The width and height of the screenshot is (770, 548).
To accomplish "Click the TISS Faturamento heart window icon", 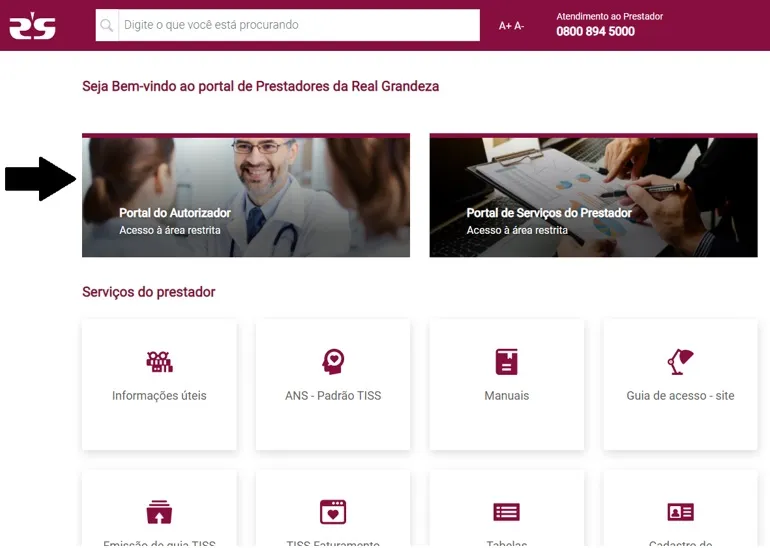I will [333, 512].
